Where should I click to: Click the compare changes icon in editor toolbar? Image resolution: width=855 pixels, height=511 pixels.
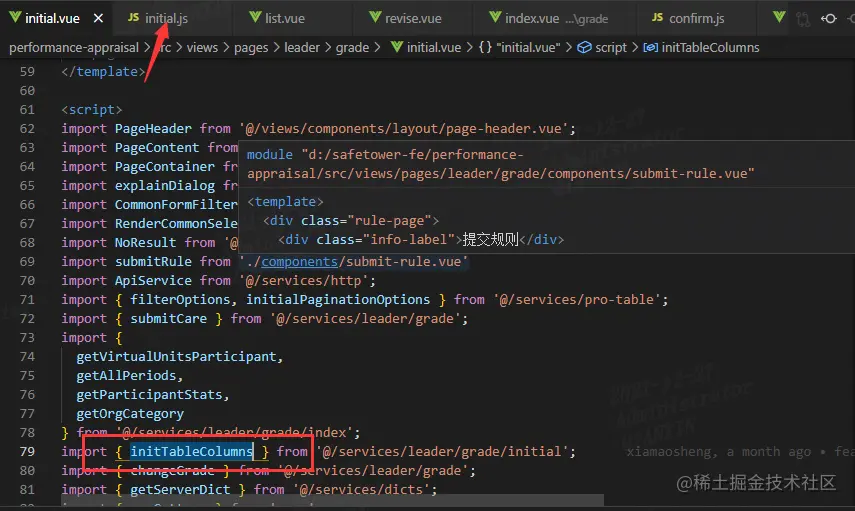(x=803, y=19)
